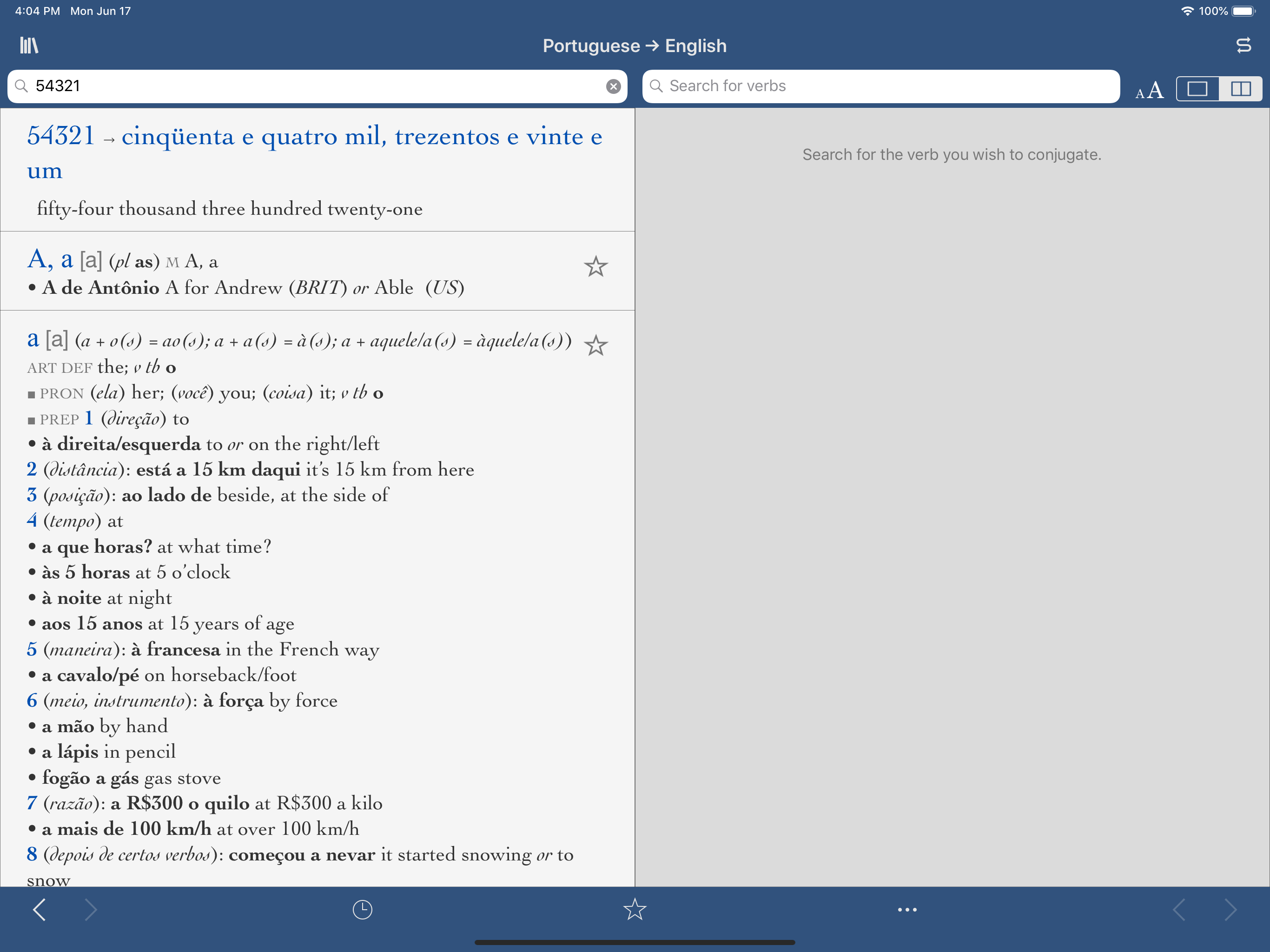Screen dimensions: 1270x952
Task: Tap 'Search for the verb you wish to conjugate' hint
Action: 952,154
